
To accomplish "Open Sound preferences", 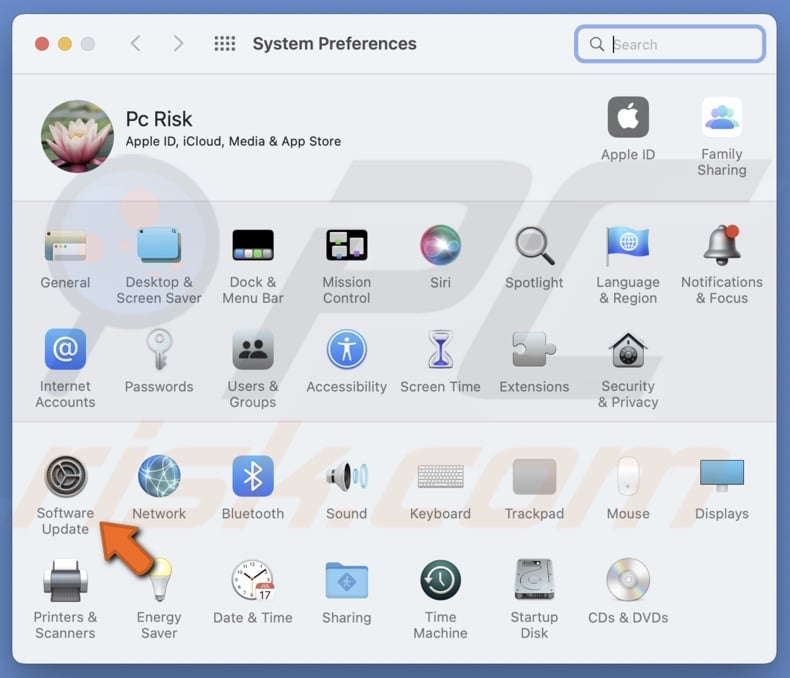I will pyautogui.click(x=347, y=476).
